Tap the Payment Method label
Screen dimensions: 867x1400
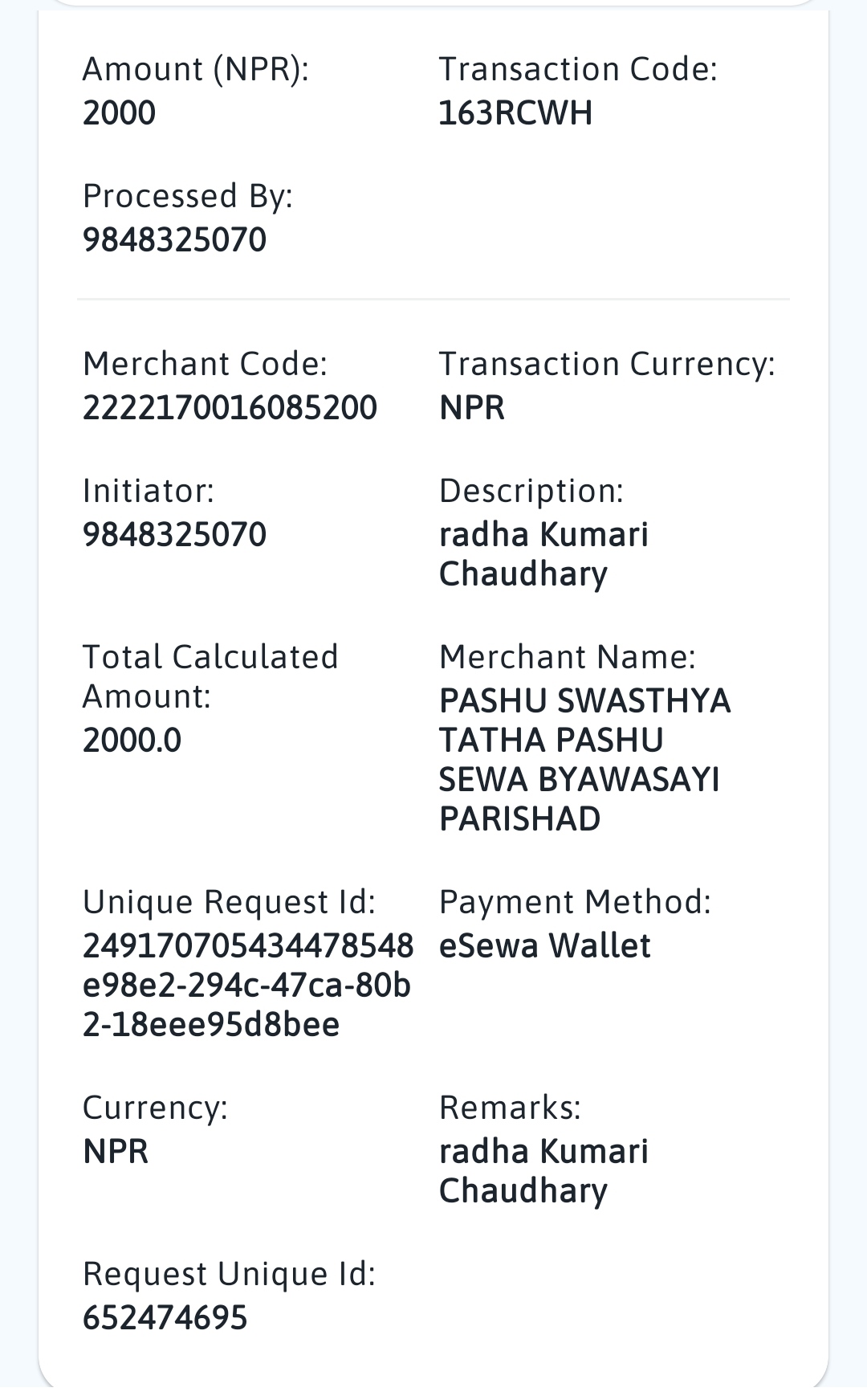[575, 902]
